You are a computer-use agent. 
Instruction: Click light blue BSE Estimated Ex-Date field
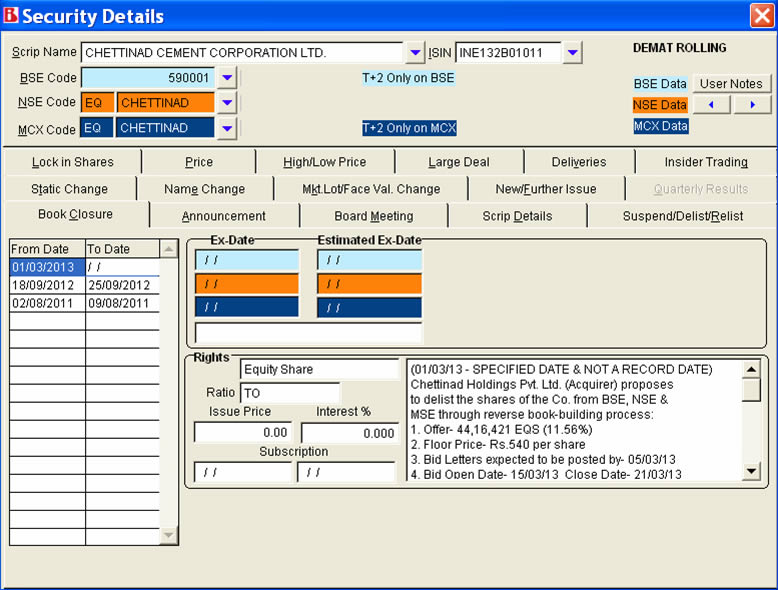click(x=370, y=260)
